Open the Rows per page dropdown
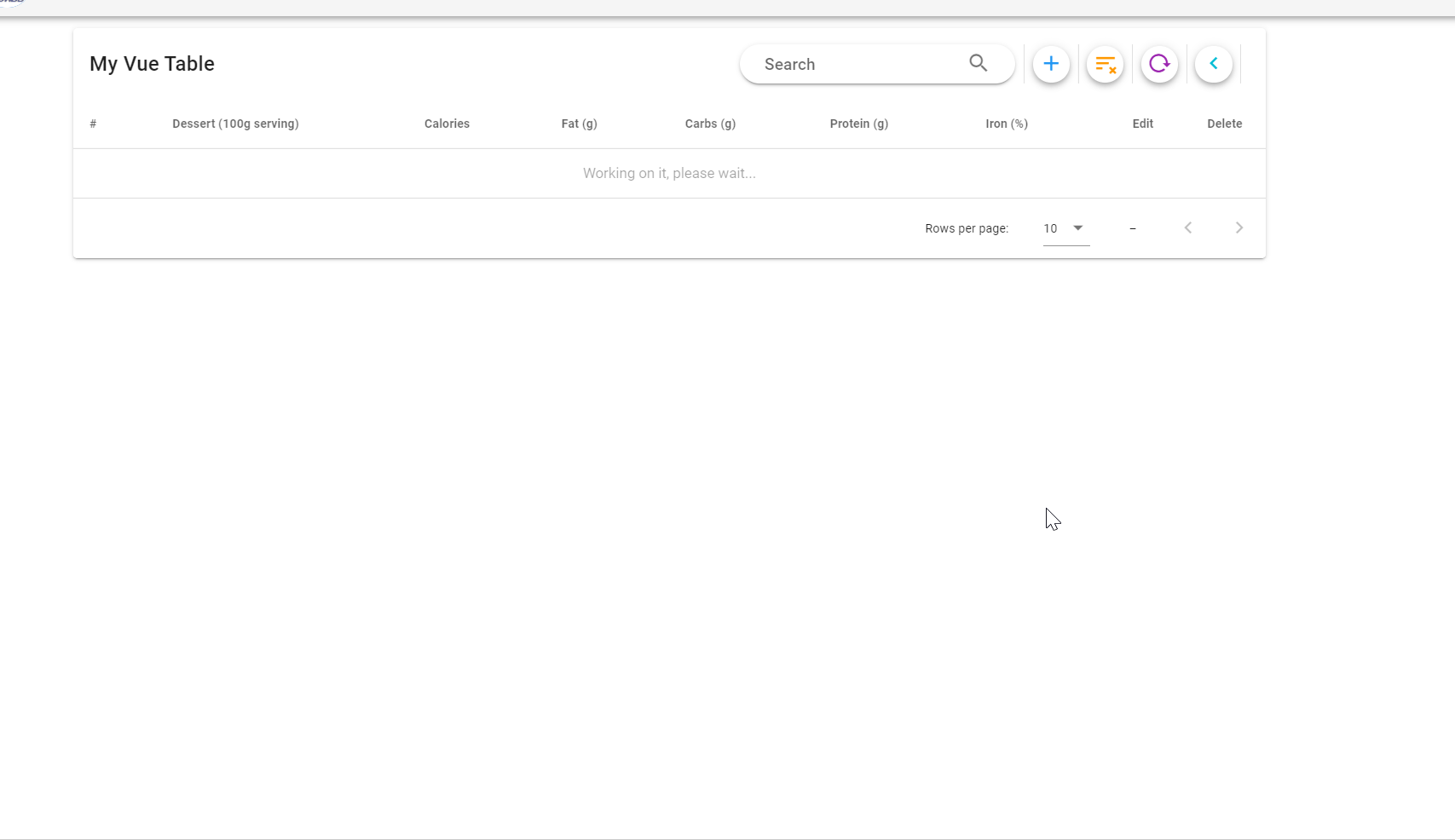The height and width of the screenshot is (840, 1455). [1057, 228]
